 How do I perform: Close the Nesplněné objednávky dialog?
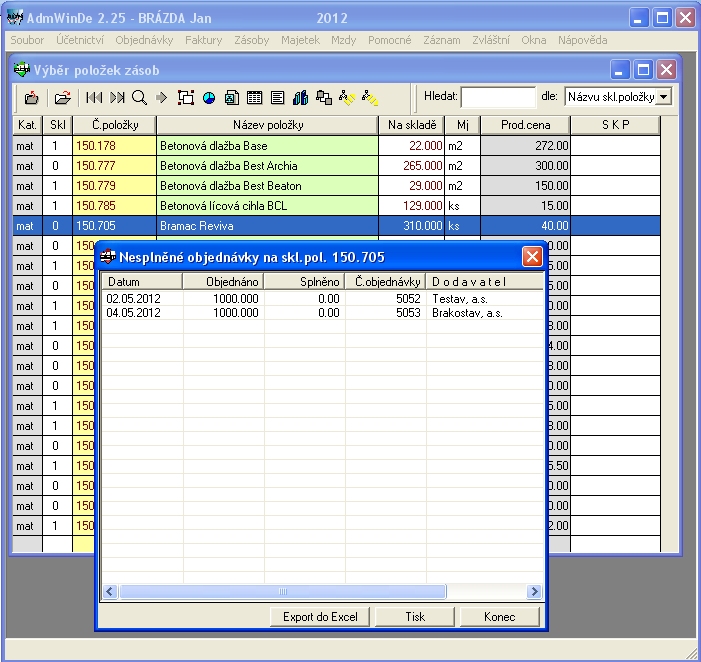tap(532, 257)
